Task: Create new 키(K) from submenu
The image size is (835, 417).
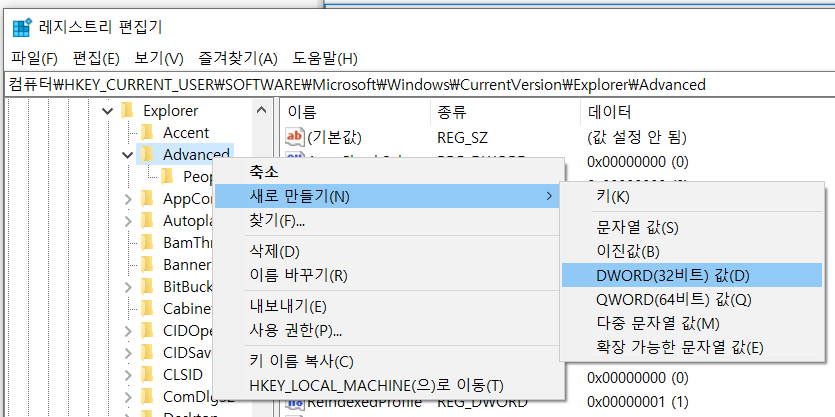Action: [x=692, y=197]
